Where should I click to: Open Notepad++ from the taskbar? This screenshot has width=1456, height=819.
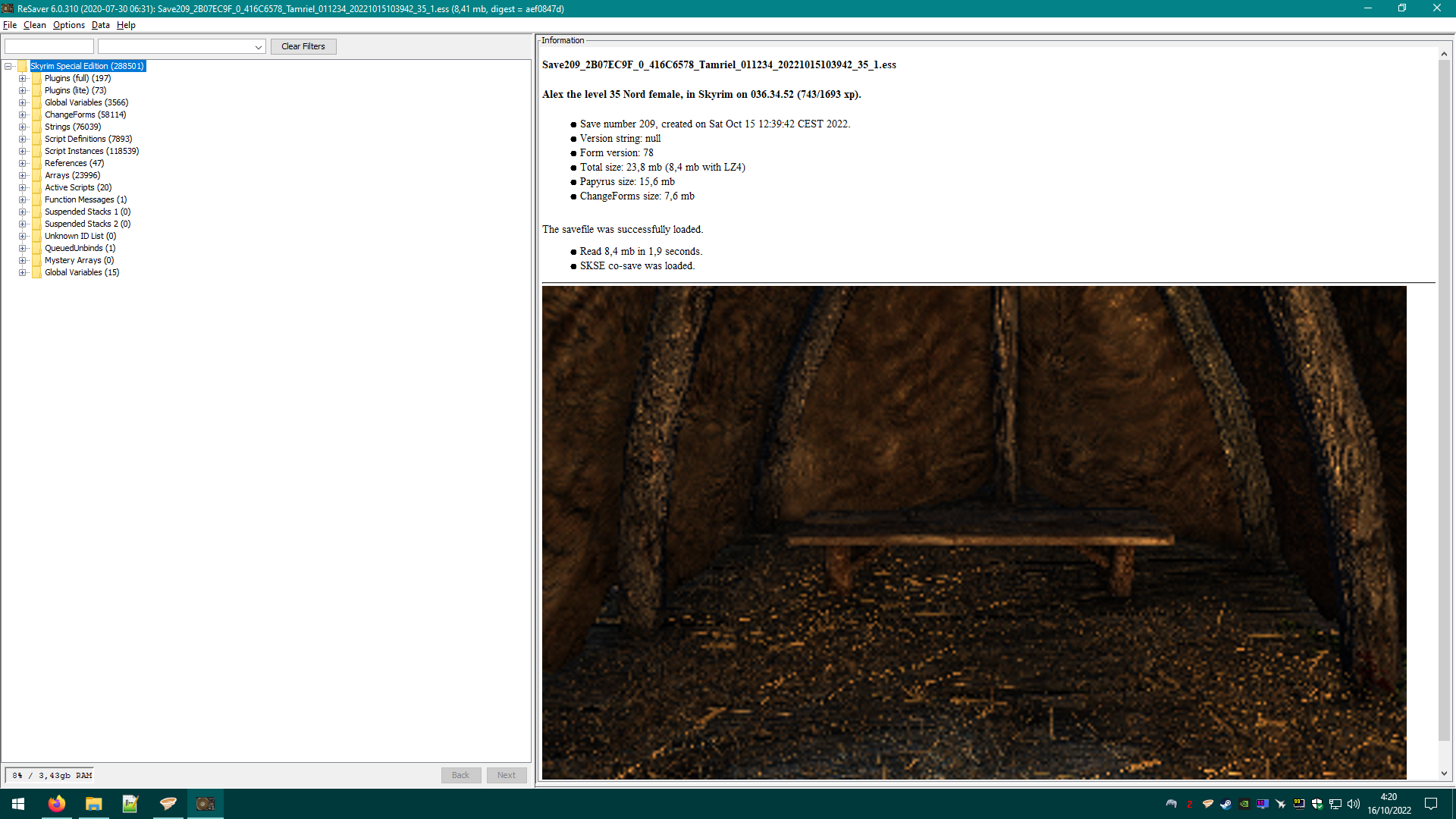coord(131,804)
